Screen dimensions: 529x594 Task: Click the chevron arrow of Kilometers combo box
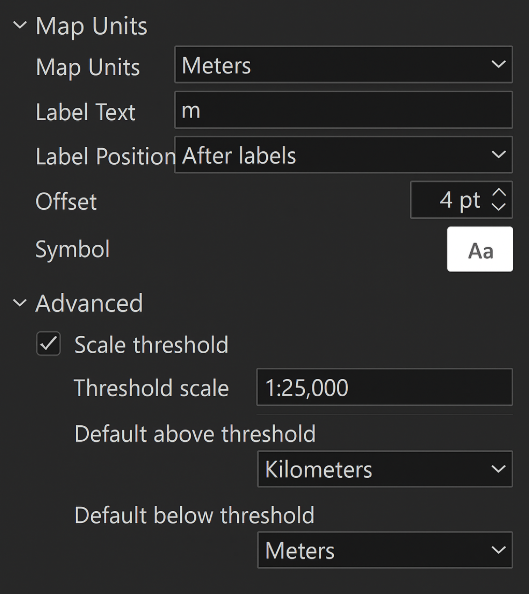[x=498, y=469]
